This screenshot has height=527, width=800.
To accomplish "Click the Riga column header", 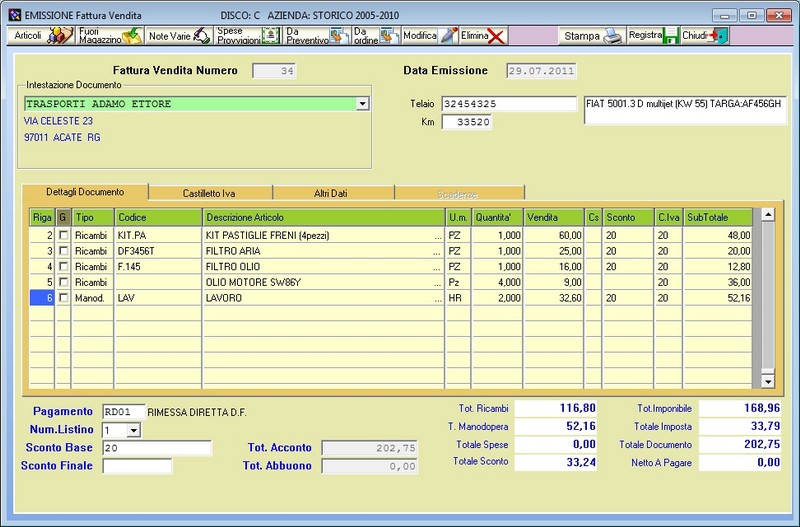I will [x=42, y=217].
